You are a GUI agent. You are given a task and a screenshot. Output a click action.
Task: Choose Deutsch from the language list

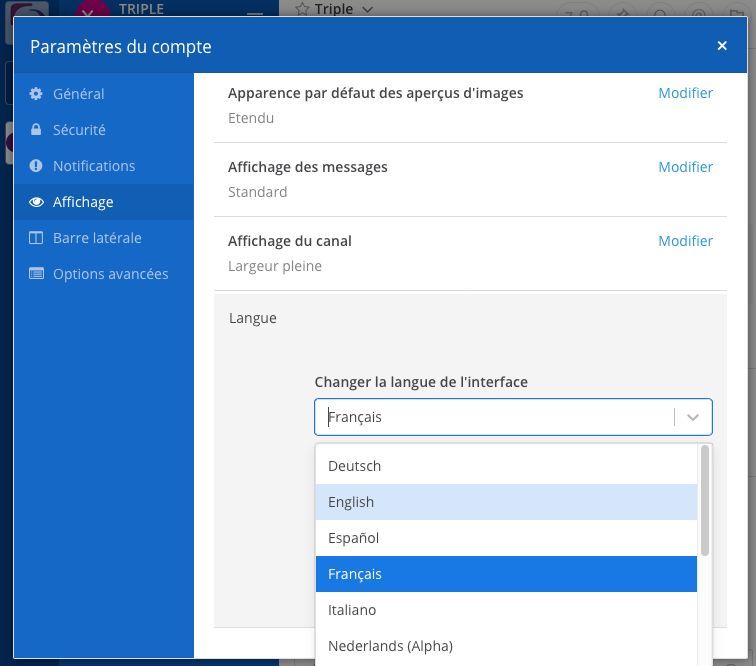tap(506, 466)
